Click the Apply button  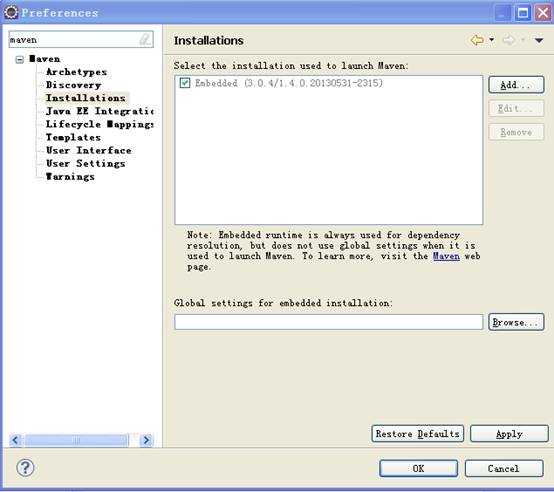(x=509, y=433)
